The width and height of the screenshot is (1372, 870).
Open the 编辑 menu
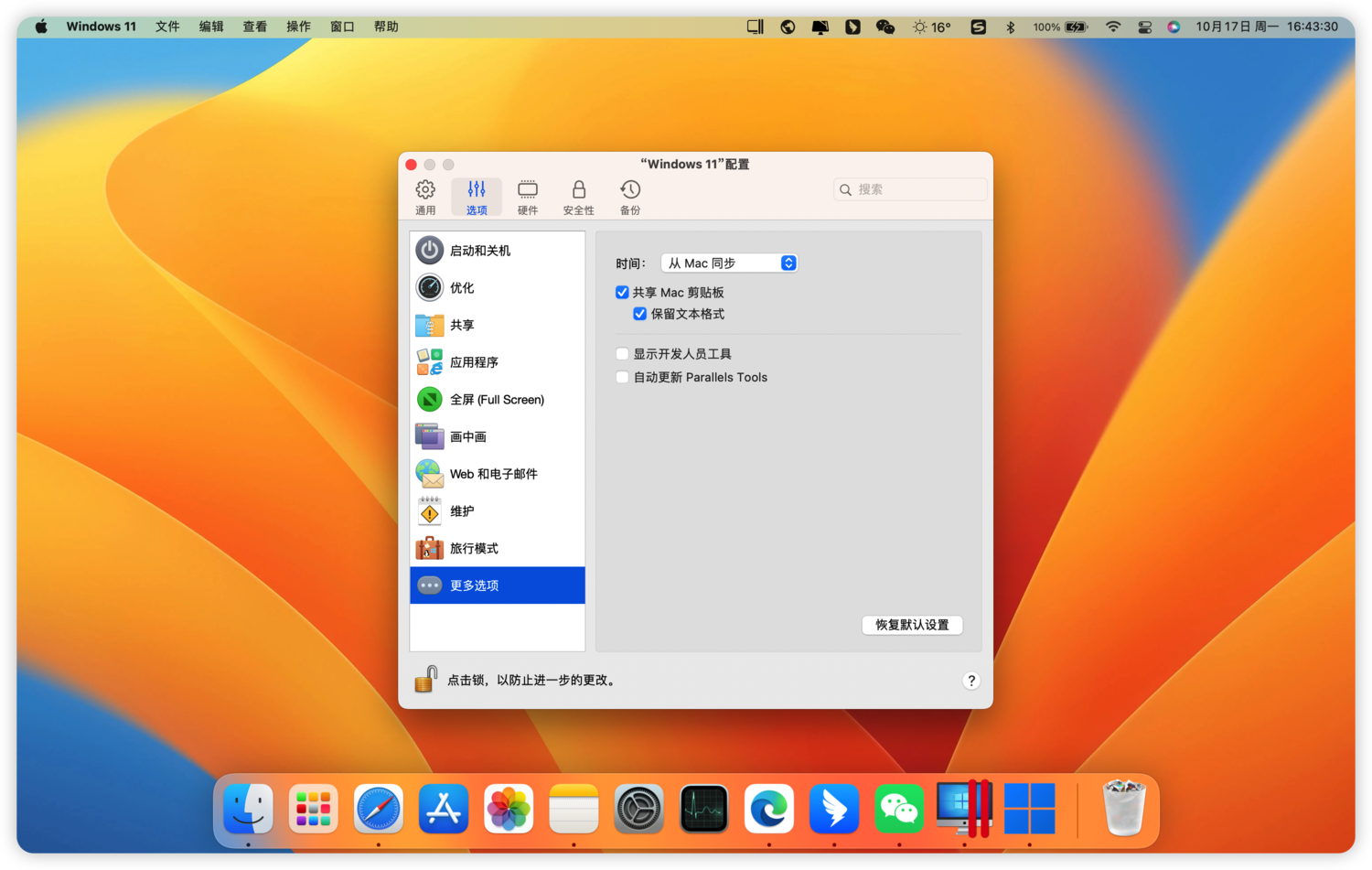click(x=211, y=27)
